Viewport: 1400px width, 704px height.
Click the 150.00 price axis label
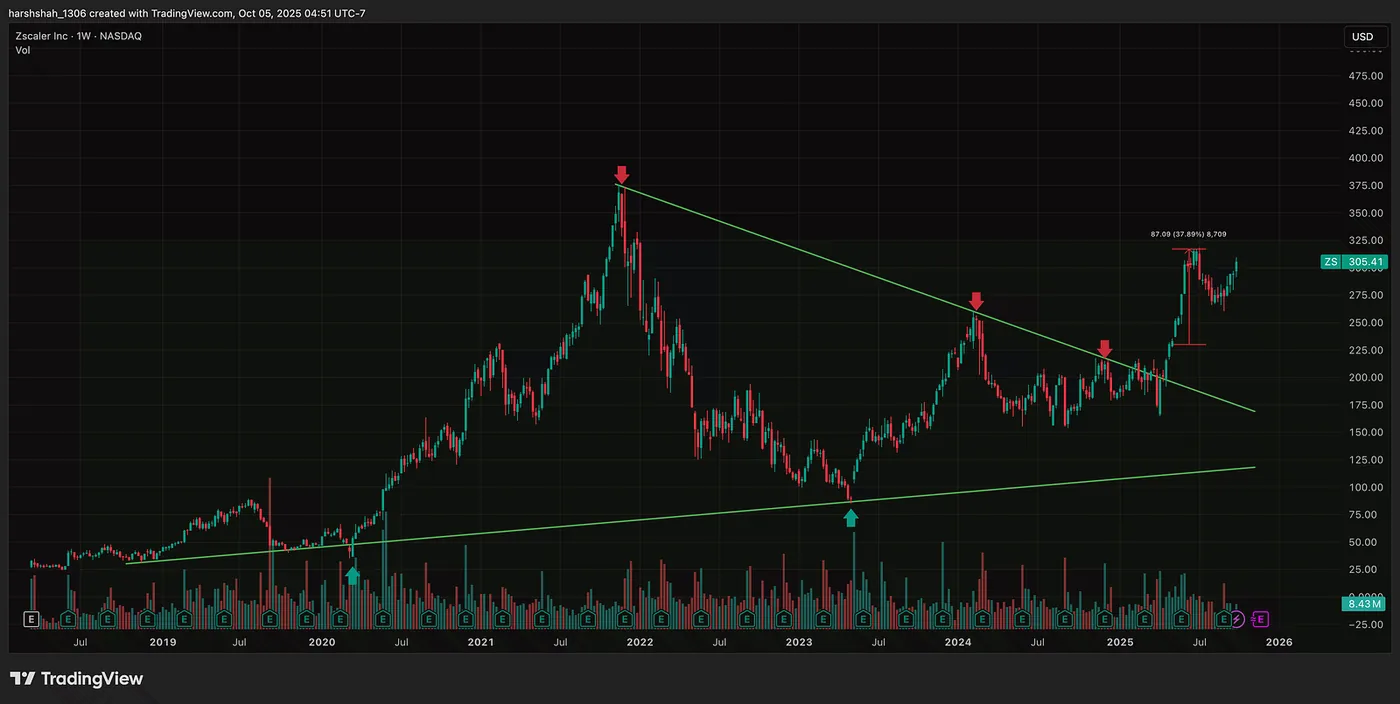coord(1365,432)
